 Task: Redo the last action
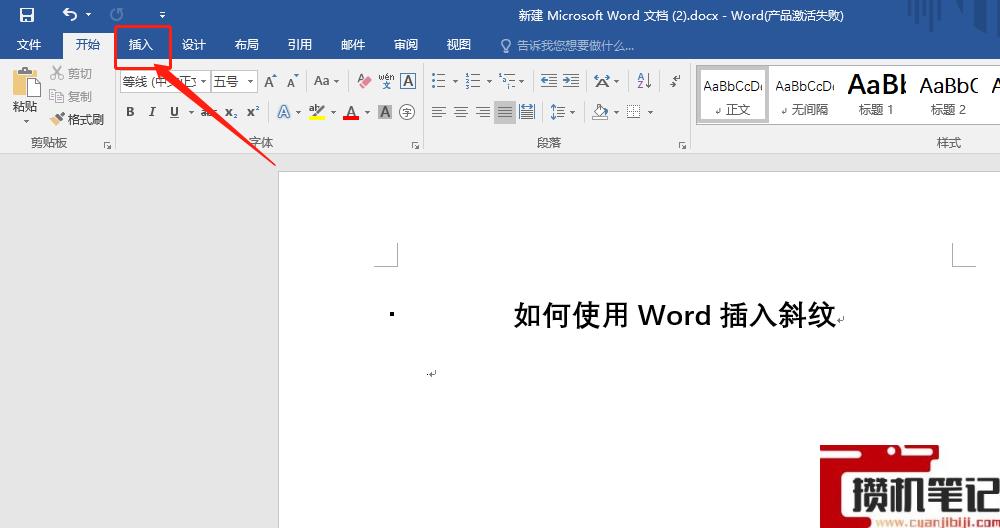coord(117,14)
